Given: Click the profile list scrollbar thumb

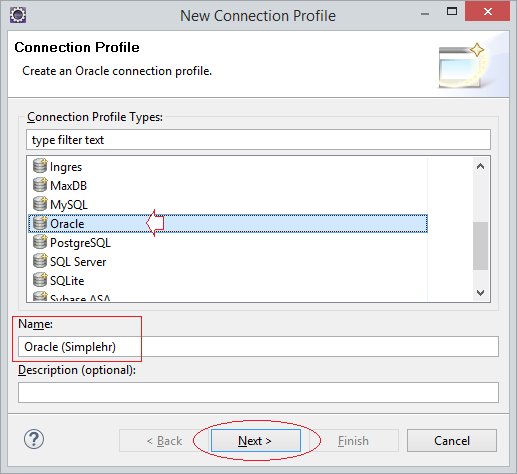Looking at the screenshot, I should [x=480, y=246].
